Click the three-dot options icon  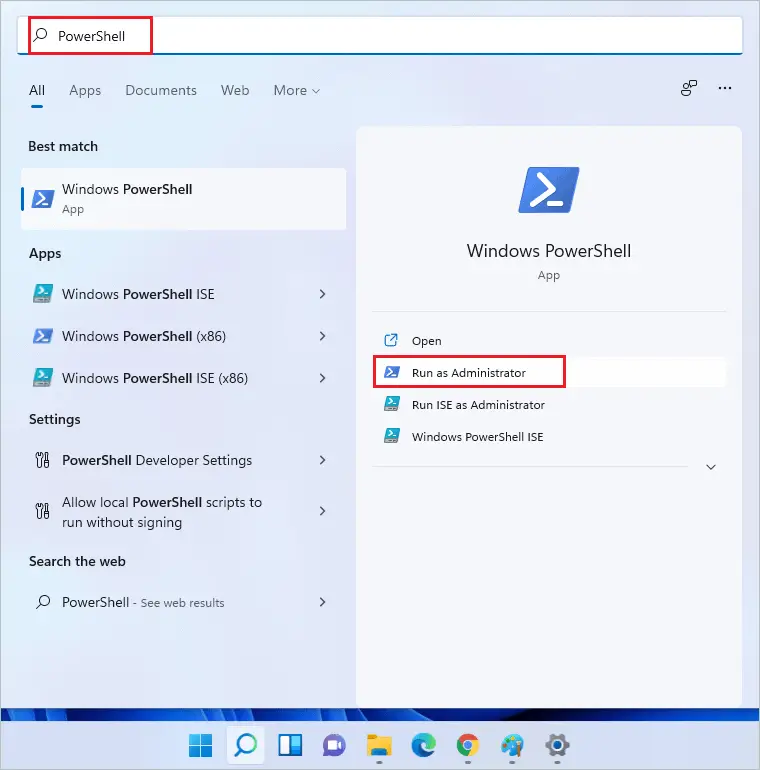pos(725,89)
